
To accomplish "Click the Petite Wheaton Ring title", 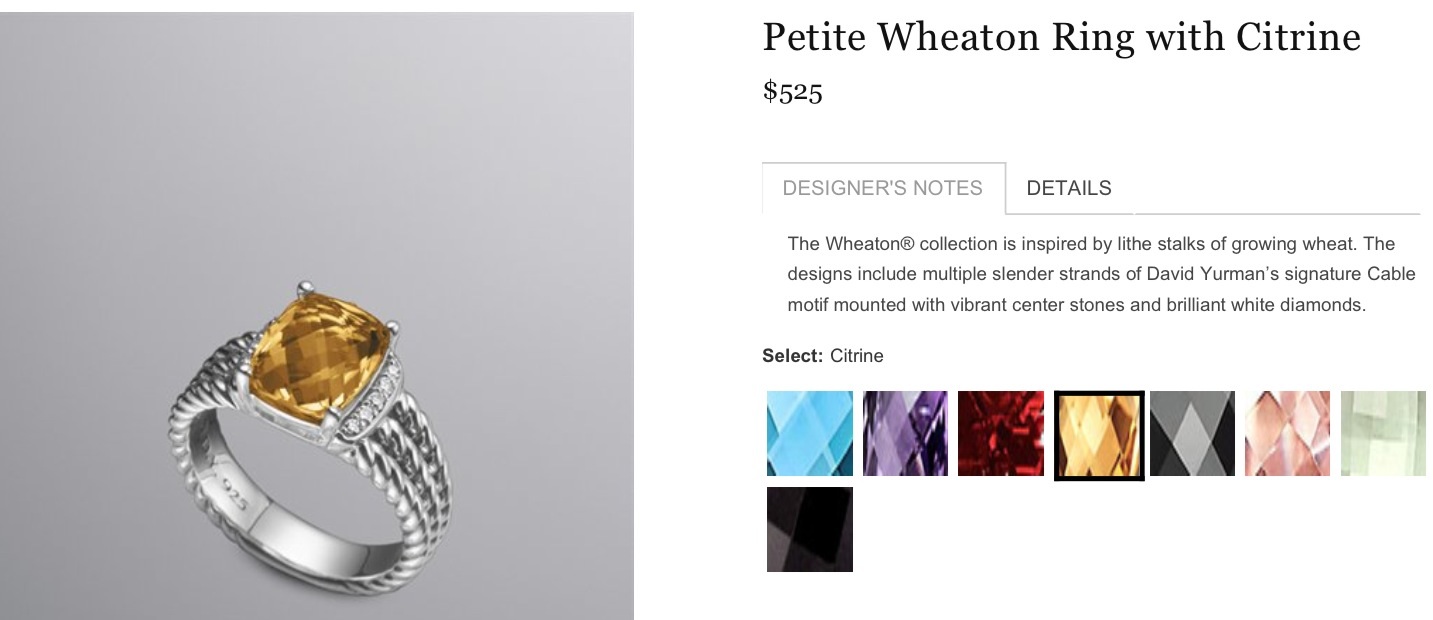I will coord(1060,38).
